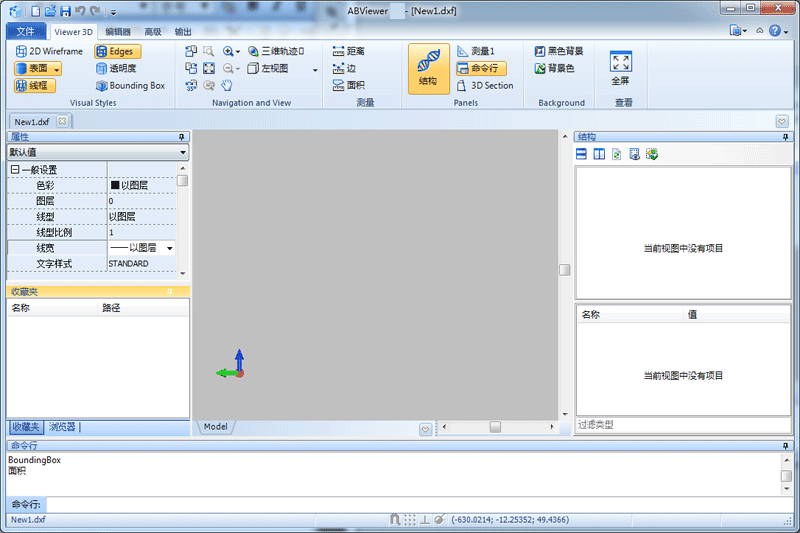Viewport: 800px width, 533px height.
Task: Click the zoom window magnifier icon
Action: pyautogui.click(x=209, y=51)
